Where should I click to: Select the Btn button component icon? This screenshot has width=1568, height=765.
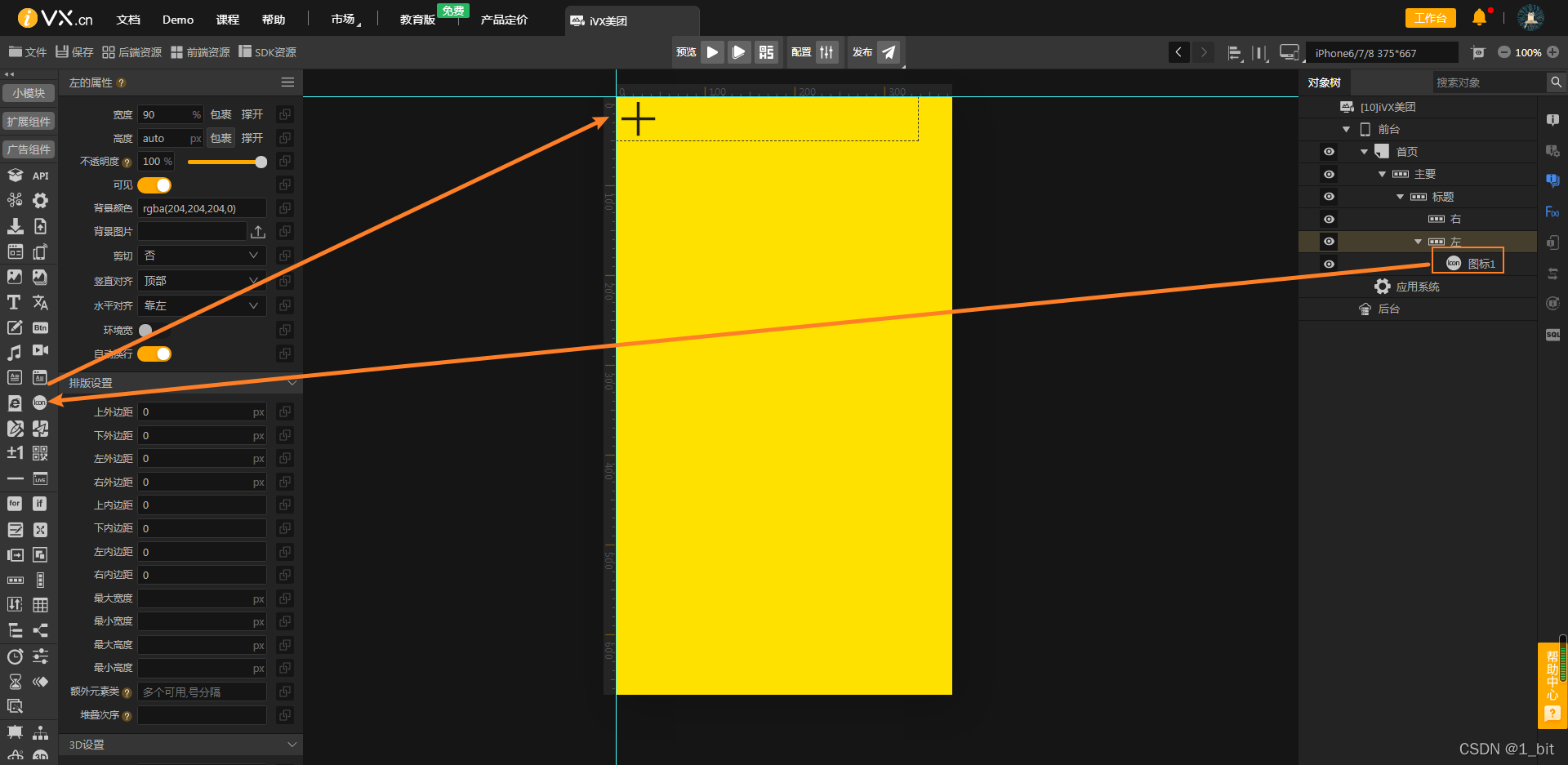[x=40, y=327]
